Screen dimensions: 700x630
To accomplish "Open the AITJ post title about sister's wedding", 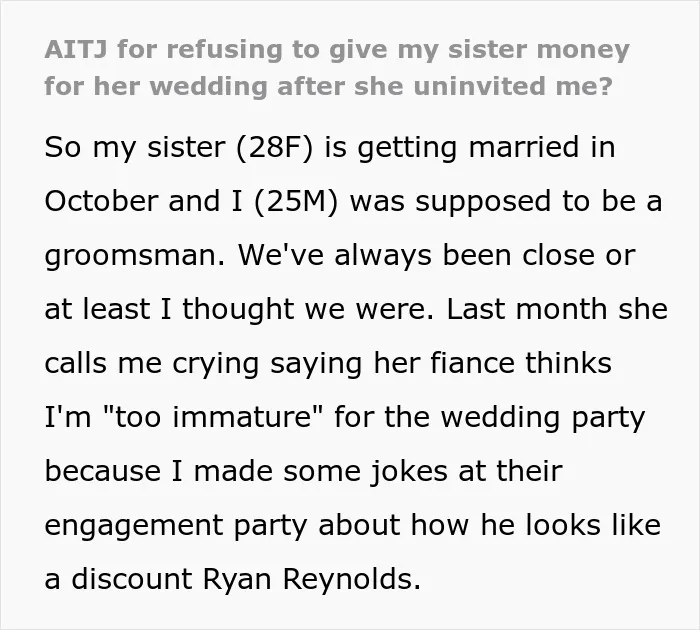I will click(x=337, y=68).
